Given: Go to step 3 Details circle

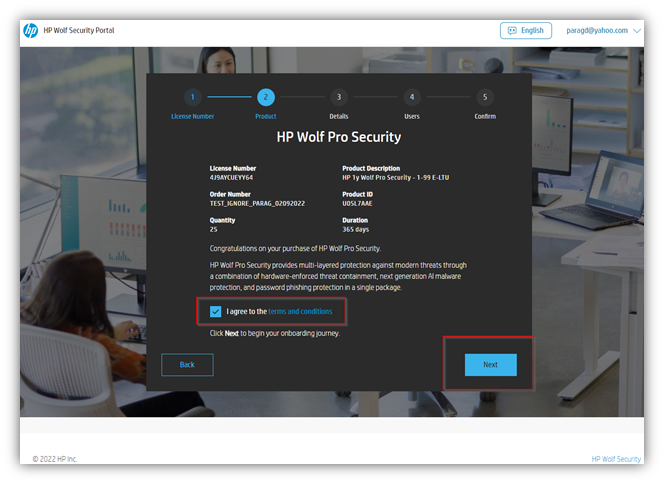Looking at the screenshot, I should [x=339, y=97].
